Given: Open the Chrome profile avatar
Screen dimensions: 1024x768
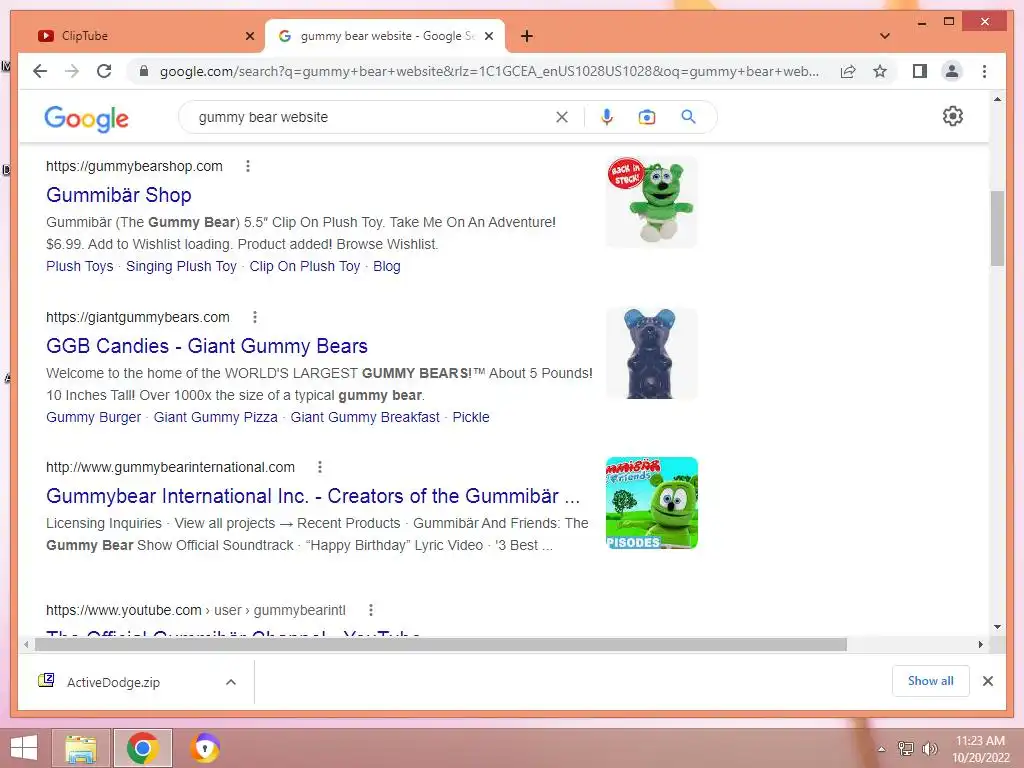Looking at the screenshot, I should click(952, 71).
